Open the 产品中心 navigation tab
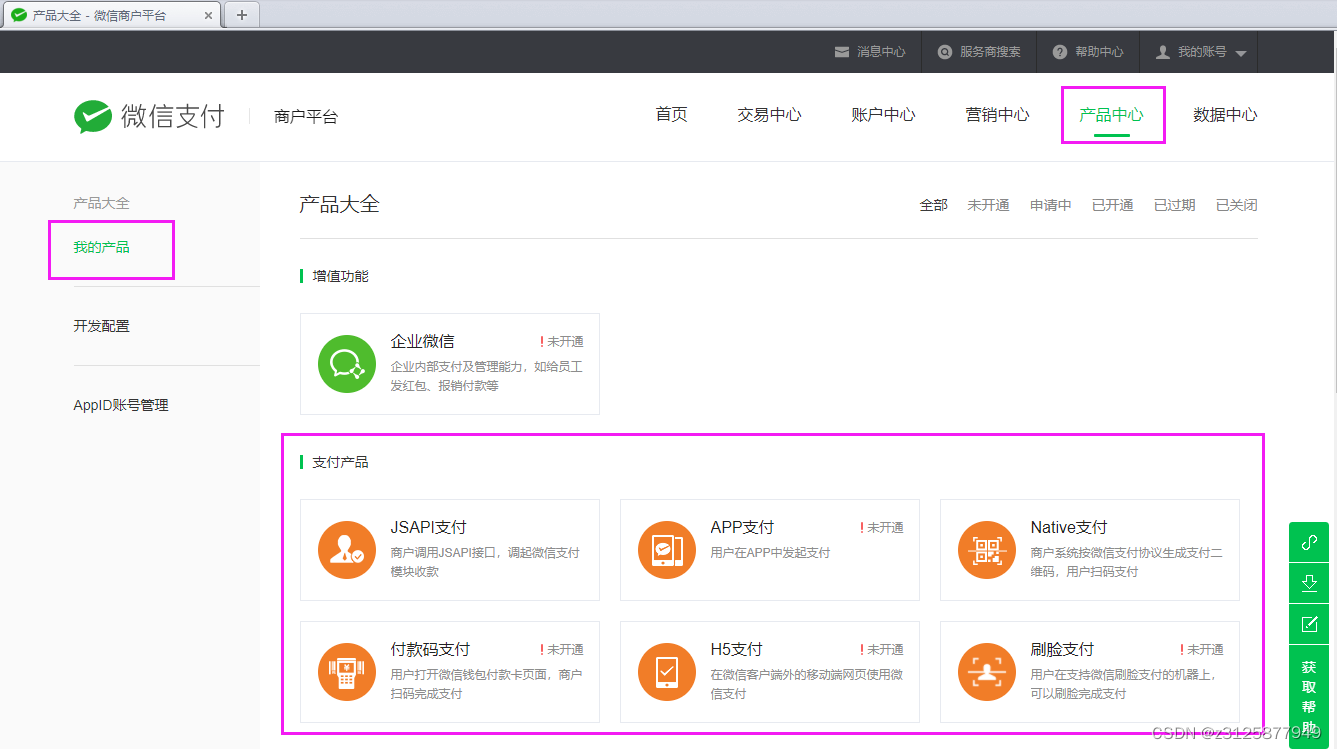 pyautogui.click(x=1111, y=115)
